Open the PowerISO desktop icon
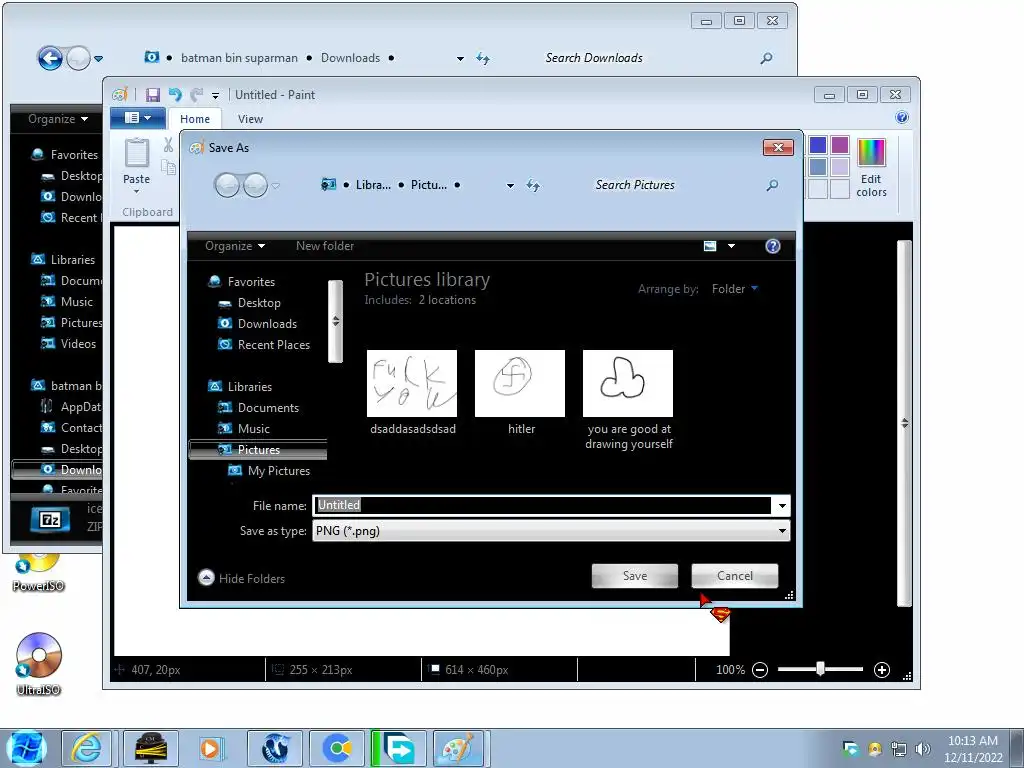The height and width of the screenshot is (768, 1024). (39, 572)
